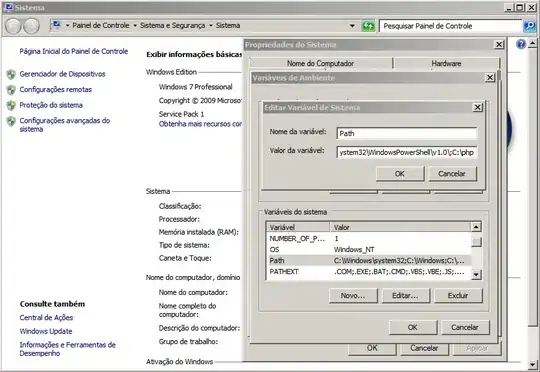The image size is (540, 372).
Task: Click the Pesquisar Painel de Controle search box
Action: coord(451,26)
